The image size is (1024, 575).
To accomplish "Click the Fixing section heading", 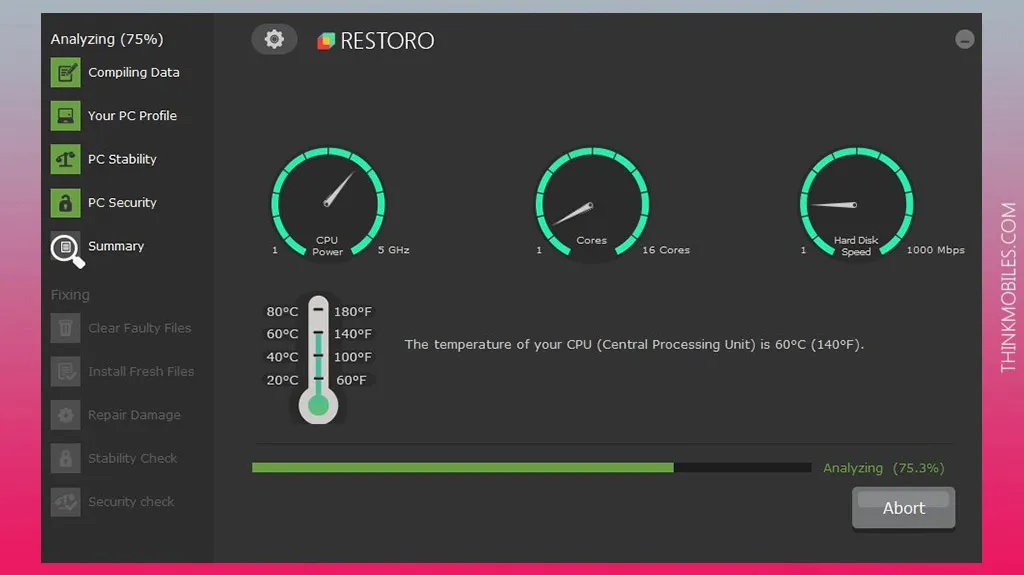I will coord(70,295).
